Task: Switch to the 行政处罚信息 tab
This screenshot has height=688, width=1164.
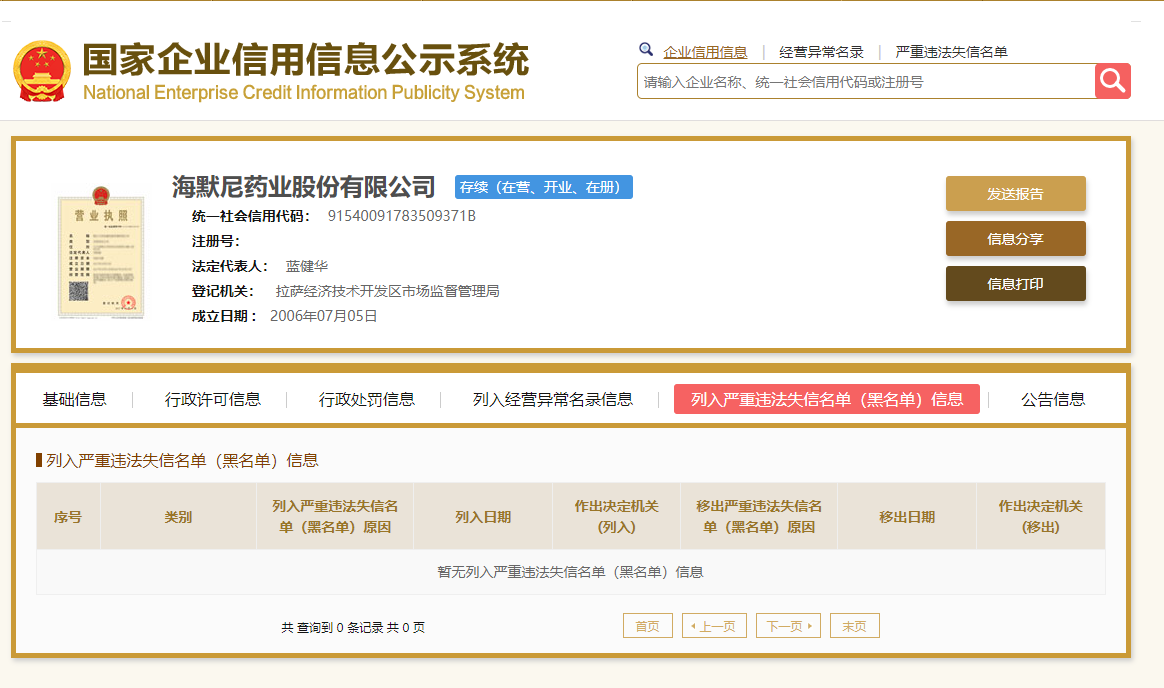Action: (x=367, y=399)
